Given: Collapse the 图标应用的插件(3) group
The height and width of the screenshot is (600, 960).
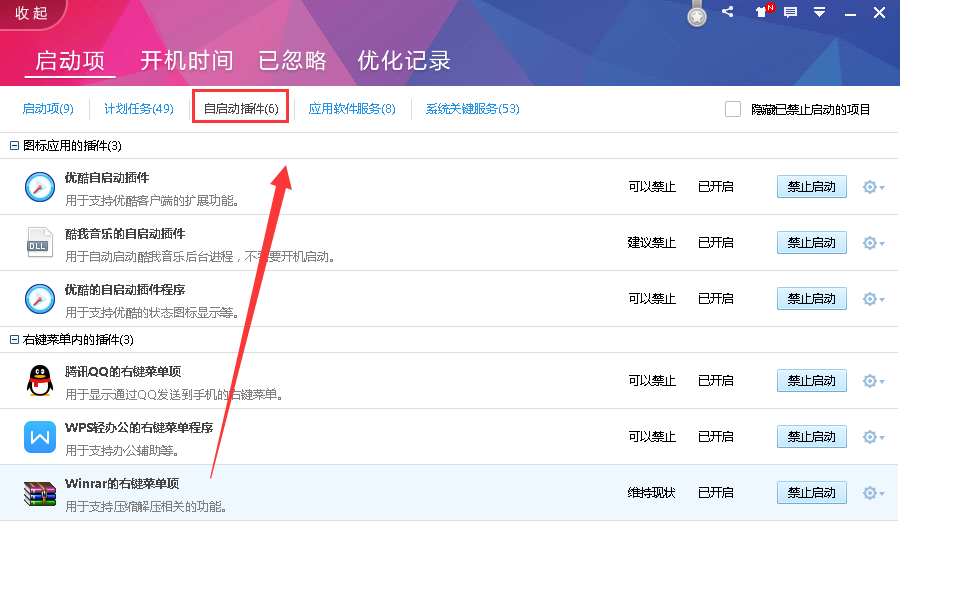Looking at the screenshot, I should pyautogui.click(x=14, y=146).
